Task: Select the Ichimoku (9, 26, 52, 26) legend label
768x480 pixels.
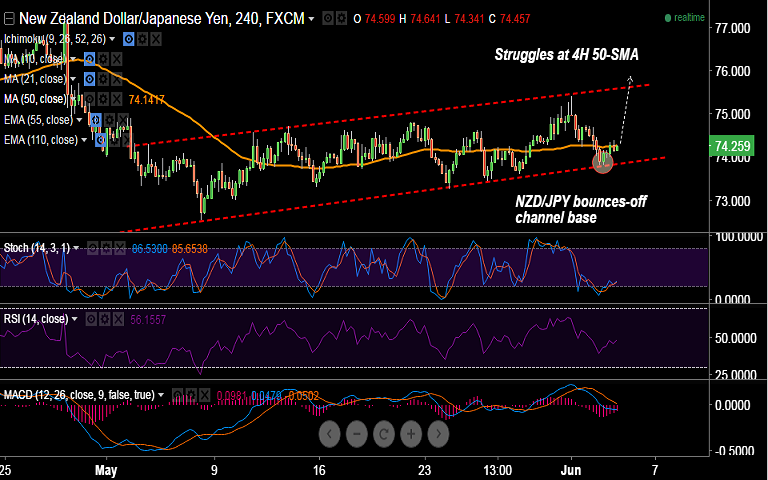Action: pyautogui.click(x=55, y=39)
